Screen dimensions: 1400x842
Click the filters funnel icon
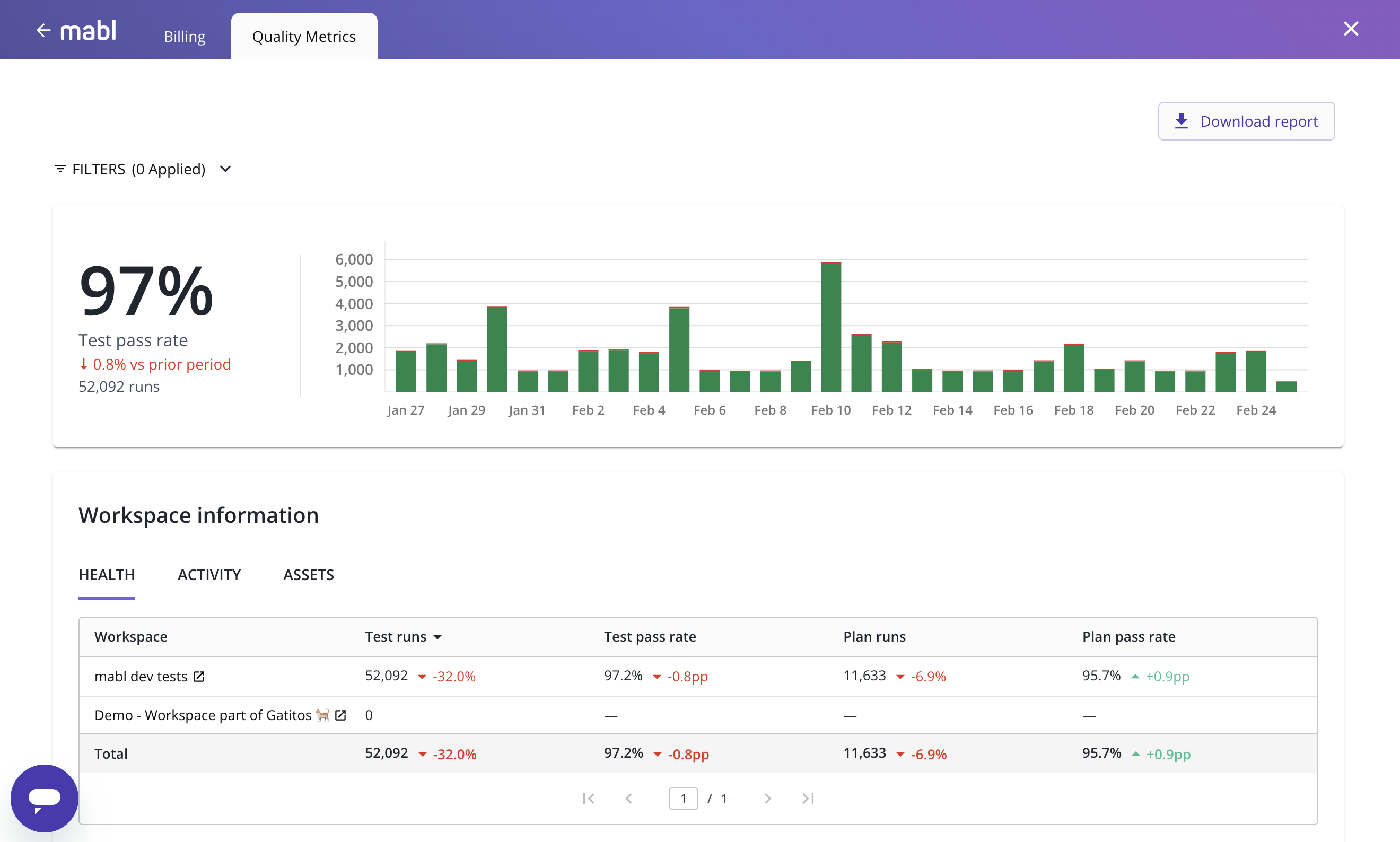click(61, 169)
